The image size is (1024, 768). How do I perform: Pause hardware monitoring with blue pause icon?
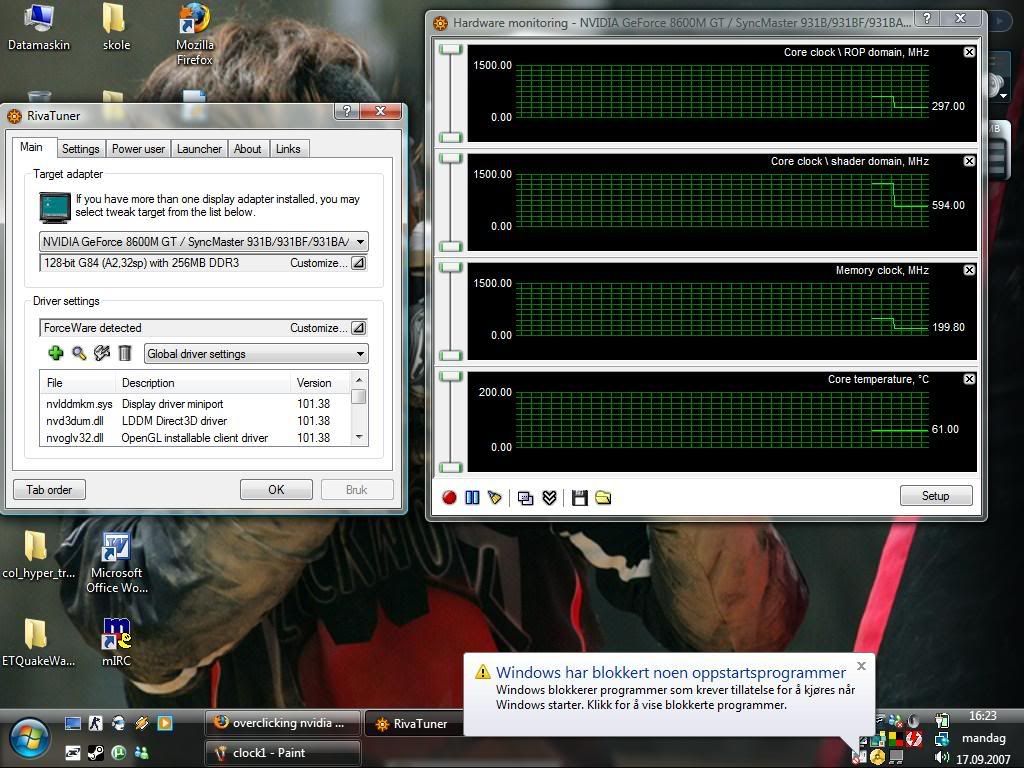[472, 498]
